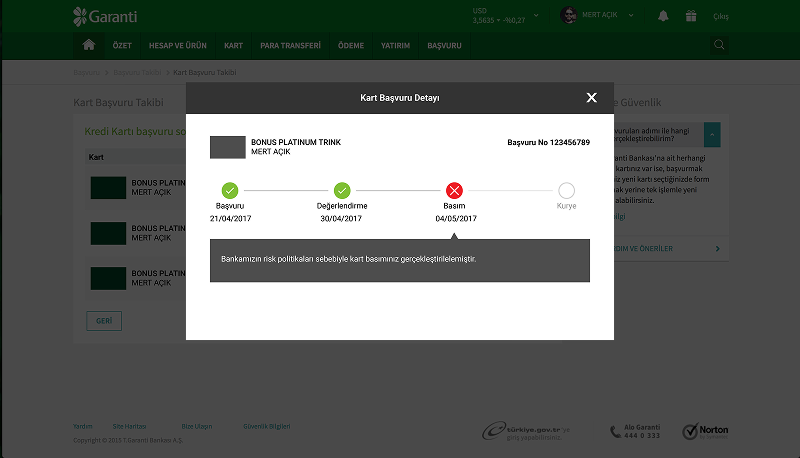Click the empty Kurye step circle
Screen dimensions: 800x458
tap(566, 190)
